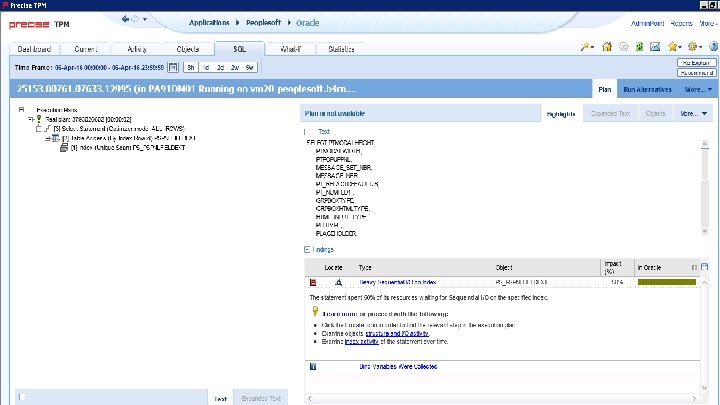
Task: Click the Applications breadcrumb
Action: tap(209, 22)
